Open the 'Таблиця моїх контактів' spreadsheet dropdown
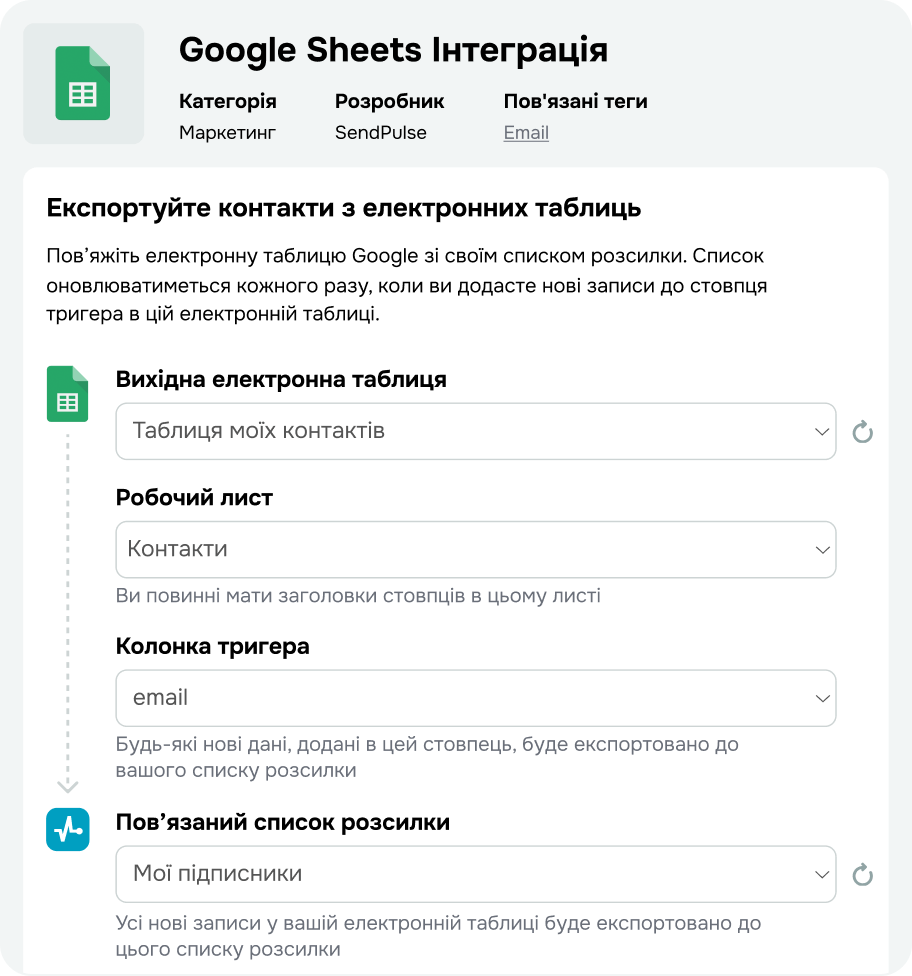 (475, 432)
